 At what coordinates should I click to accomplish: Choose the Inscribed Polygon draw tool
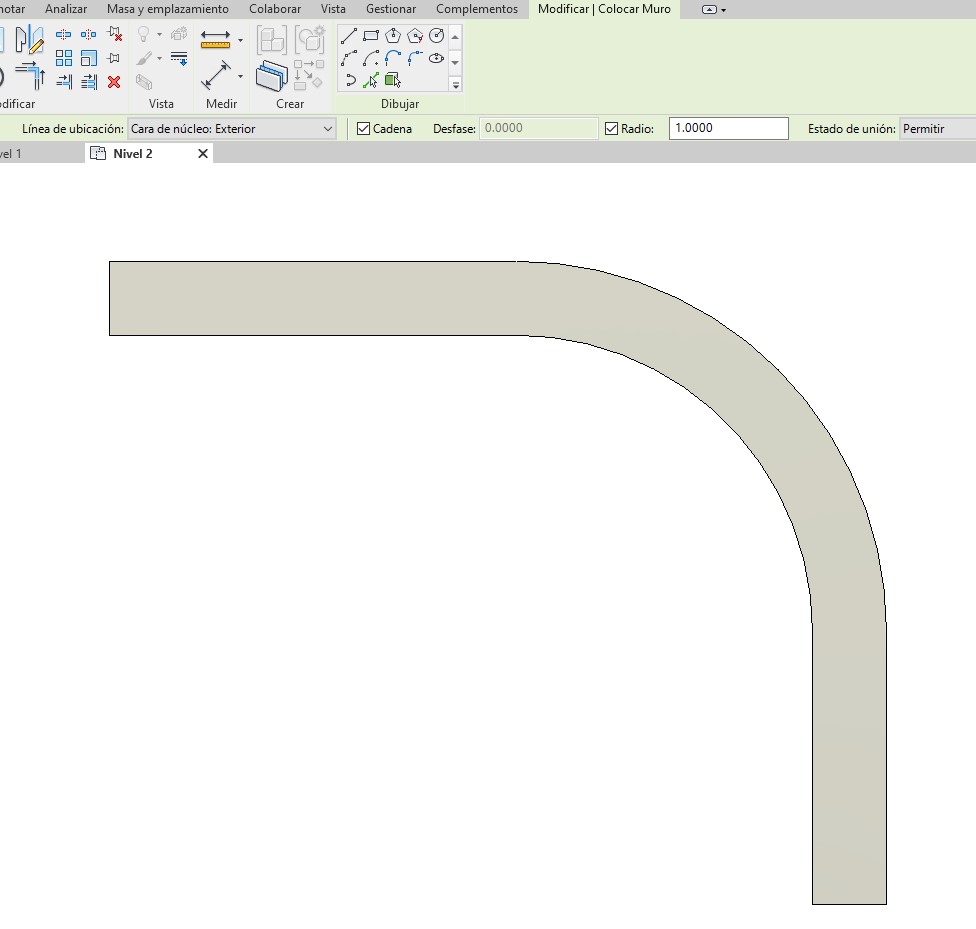click(393, 37)
